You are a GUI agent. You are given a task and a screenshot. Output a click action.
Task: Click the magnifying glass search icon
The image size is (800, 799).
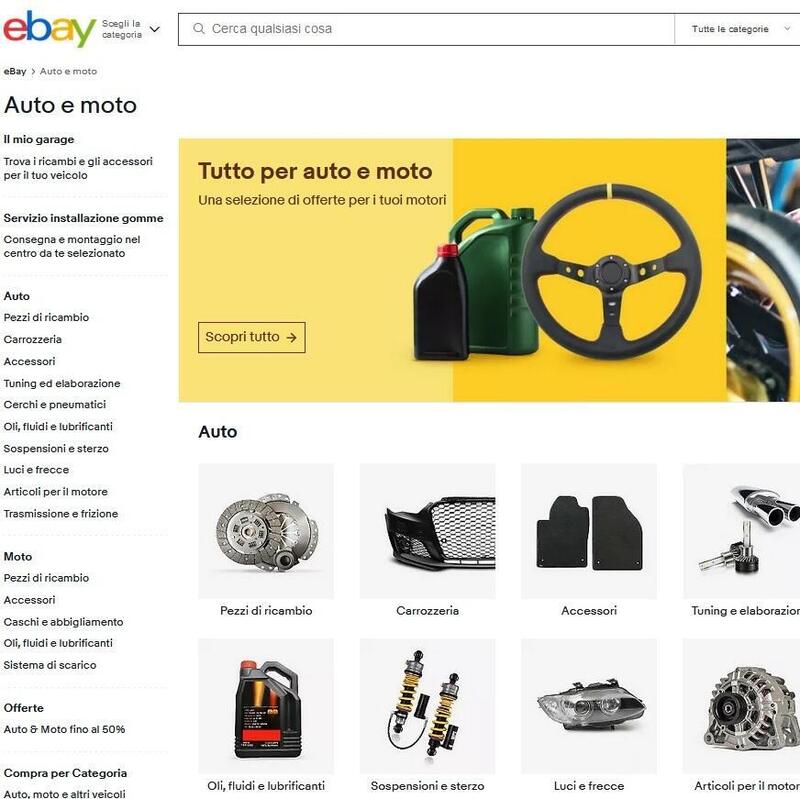click(199, 29)
